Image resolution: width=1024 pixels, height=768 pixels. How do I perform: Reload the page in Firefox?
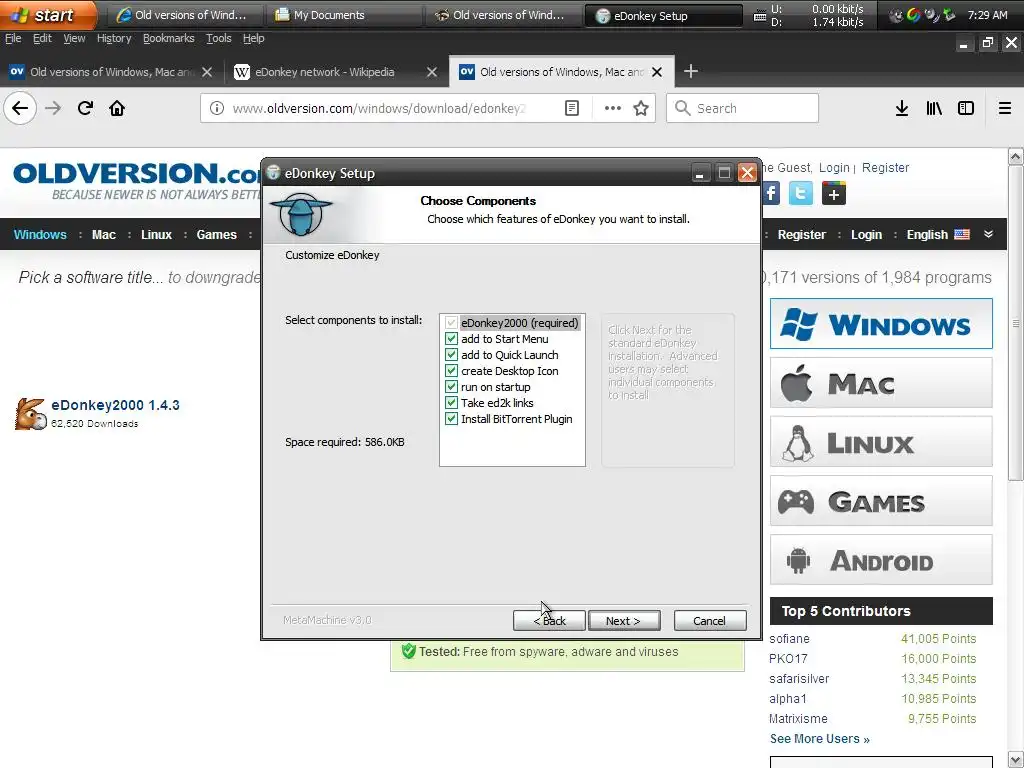tap(85, 108)
